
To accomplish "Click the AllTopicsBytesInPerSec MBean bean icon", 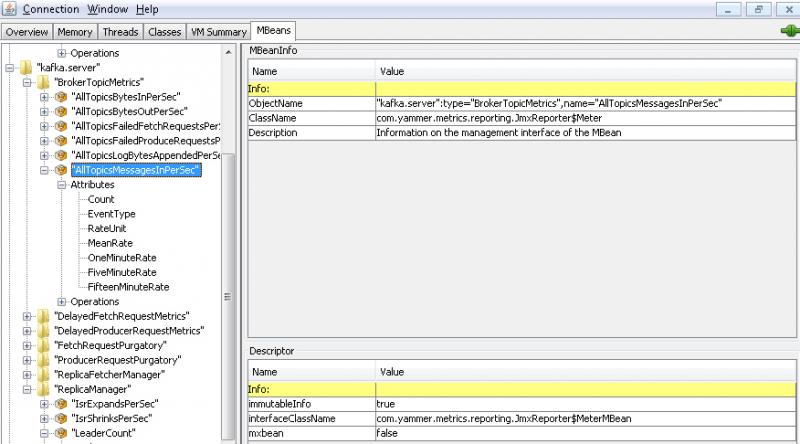I will (61, 96).
